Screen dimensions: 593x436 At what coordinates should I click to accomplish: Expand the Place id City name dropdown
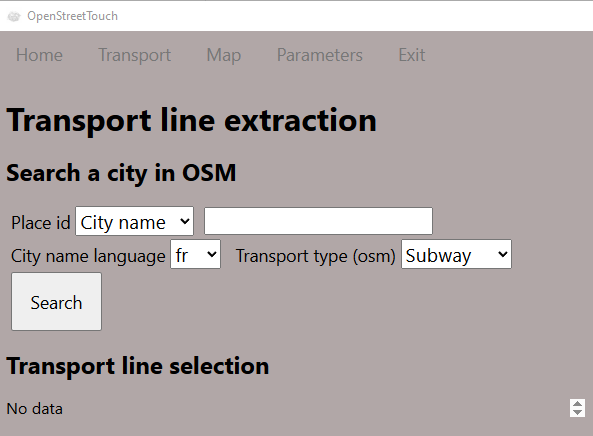pyautogui.click(x=135, y=221)
